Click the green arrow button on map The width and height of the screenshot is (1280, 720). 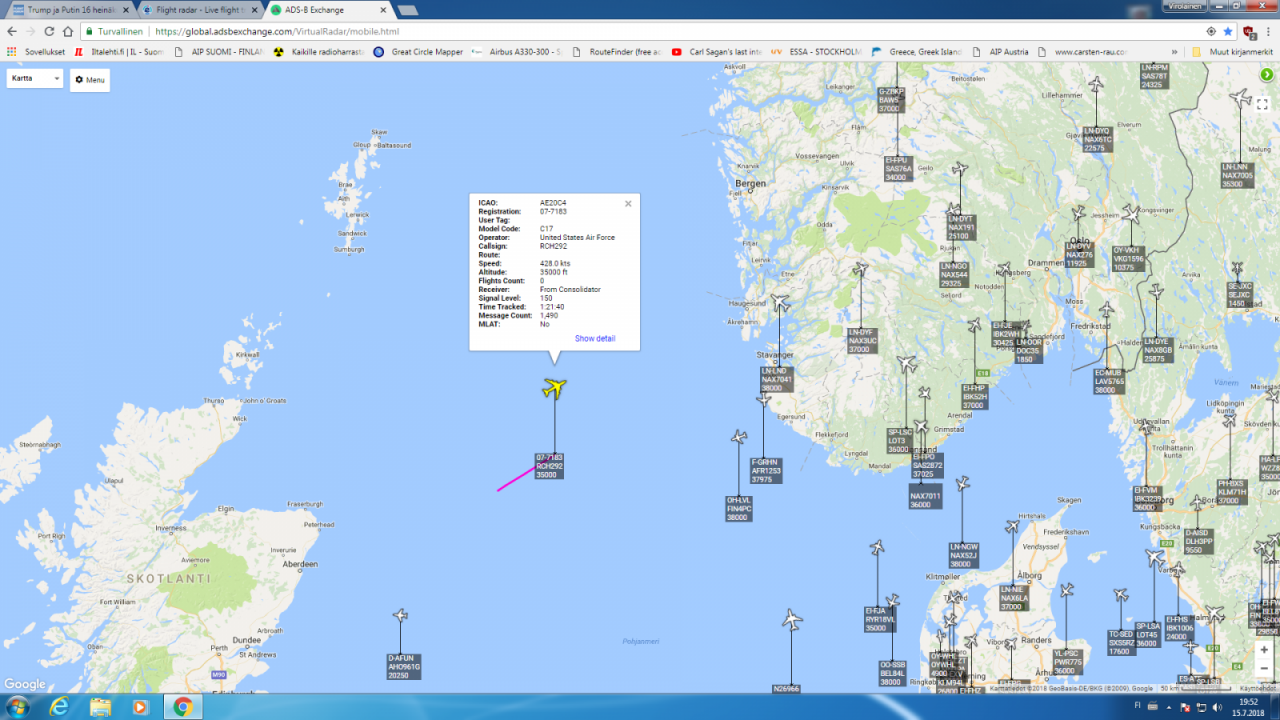pos(1266,74)
